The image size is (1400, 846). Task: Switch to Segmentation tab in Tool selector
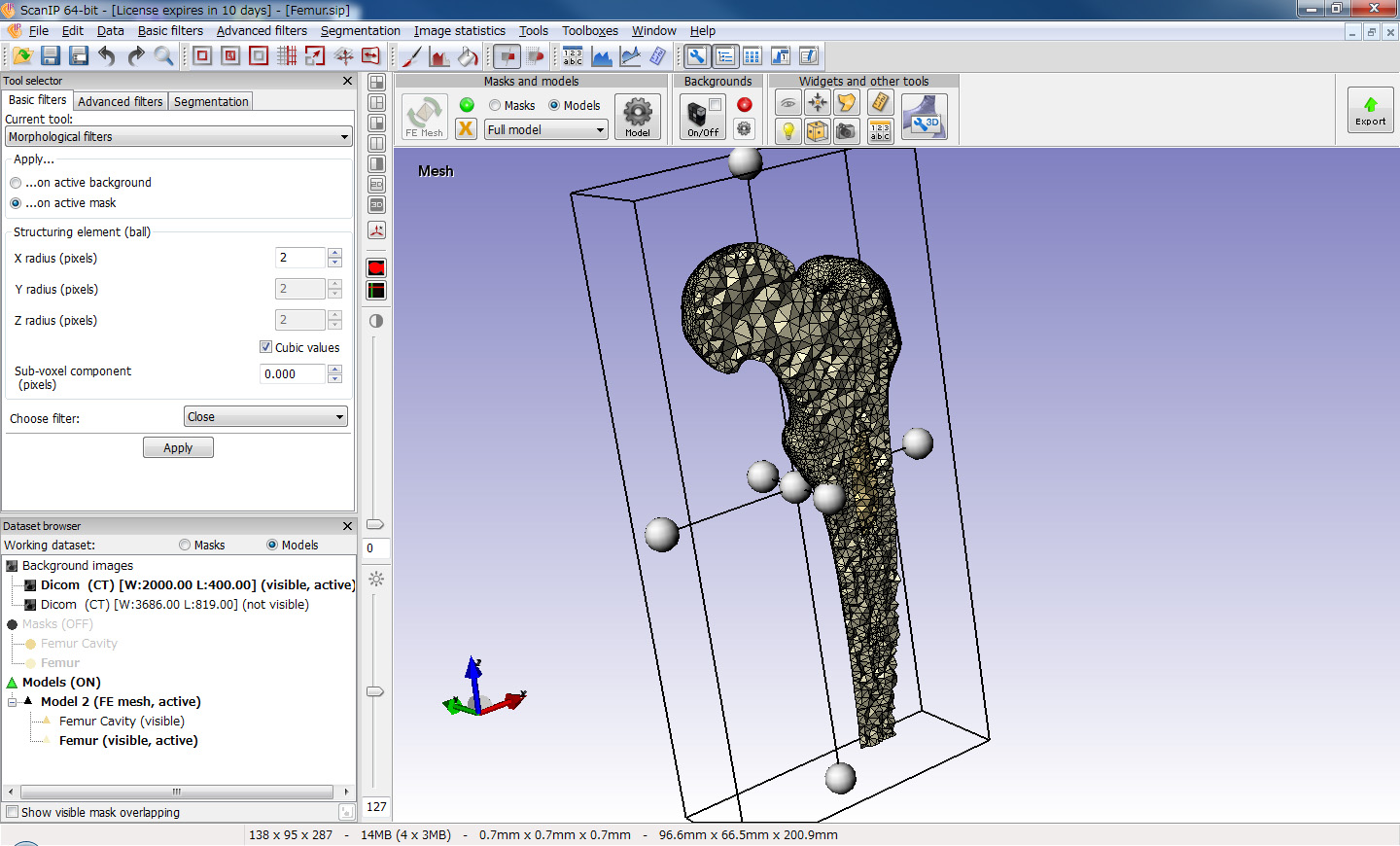(211, 101)
